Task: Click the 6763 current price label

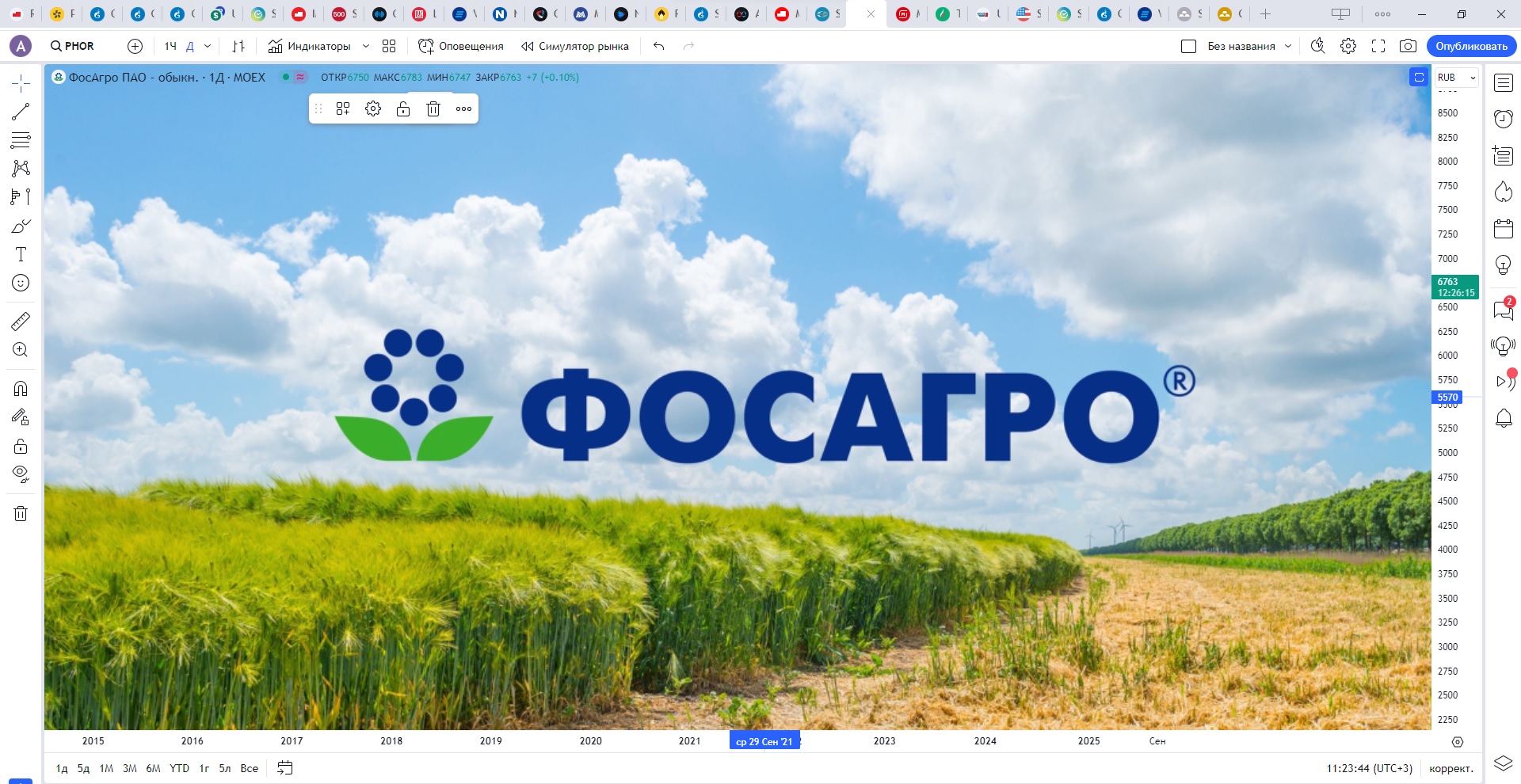Action: [1455, 287]
